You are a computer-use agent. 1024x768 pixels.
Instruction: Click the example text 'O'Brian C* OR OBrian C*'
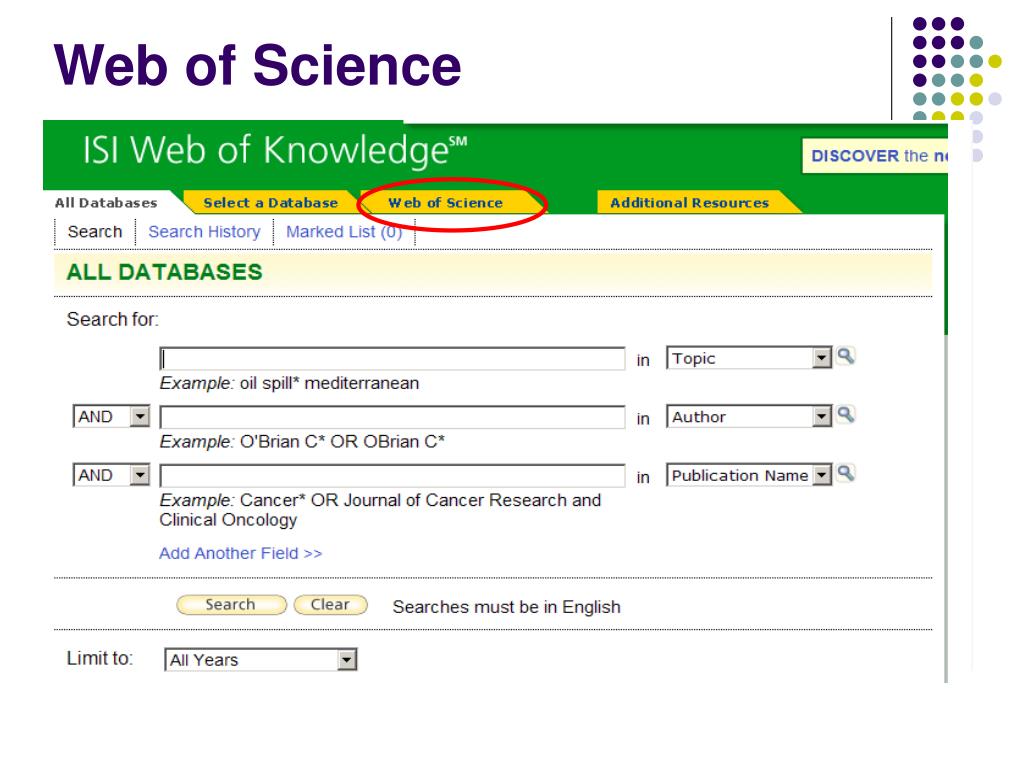tap(342, 441)
